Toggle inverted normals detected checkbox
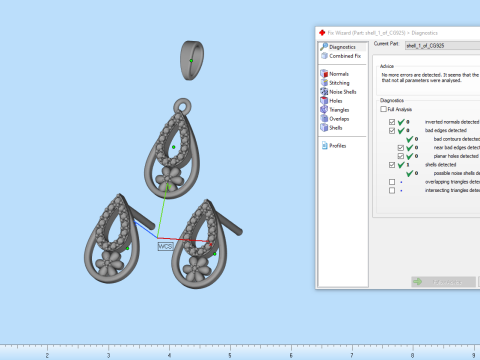This screenshot has height=360, width=480. (392, 122)
